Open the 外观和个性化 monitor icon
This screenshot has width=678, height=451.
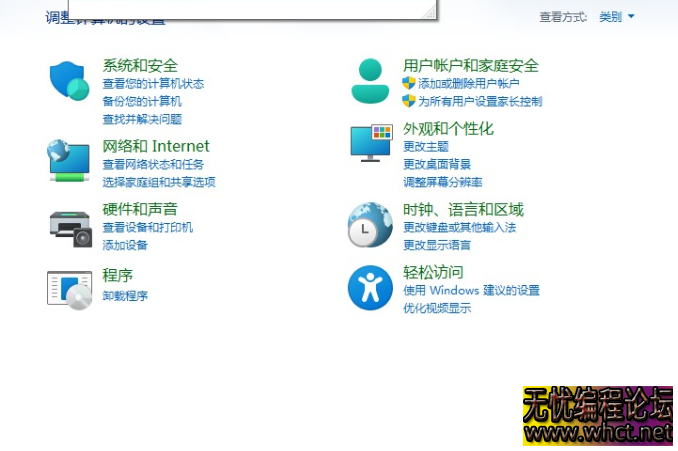point(370,143)
